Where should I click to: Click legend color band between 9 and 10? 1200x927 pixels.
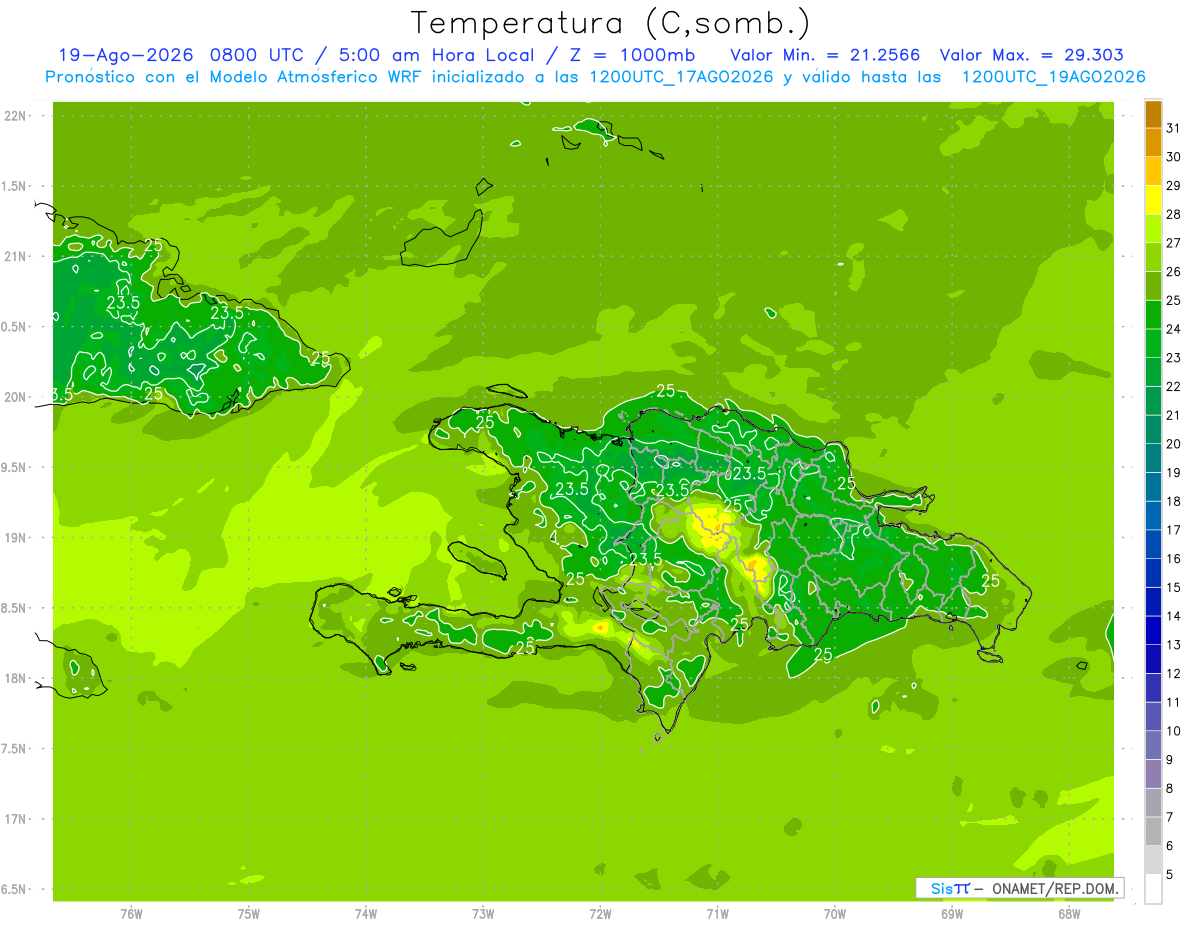[x=1153, y=745]
